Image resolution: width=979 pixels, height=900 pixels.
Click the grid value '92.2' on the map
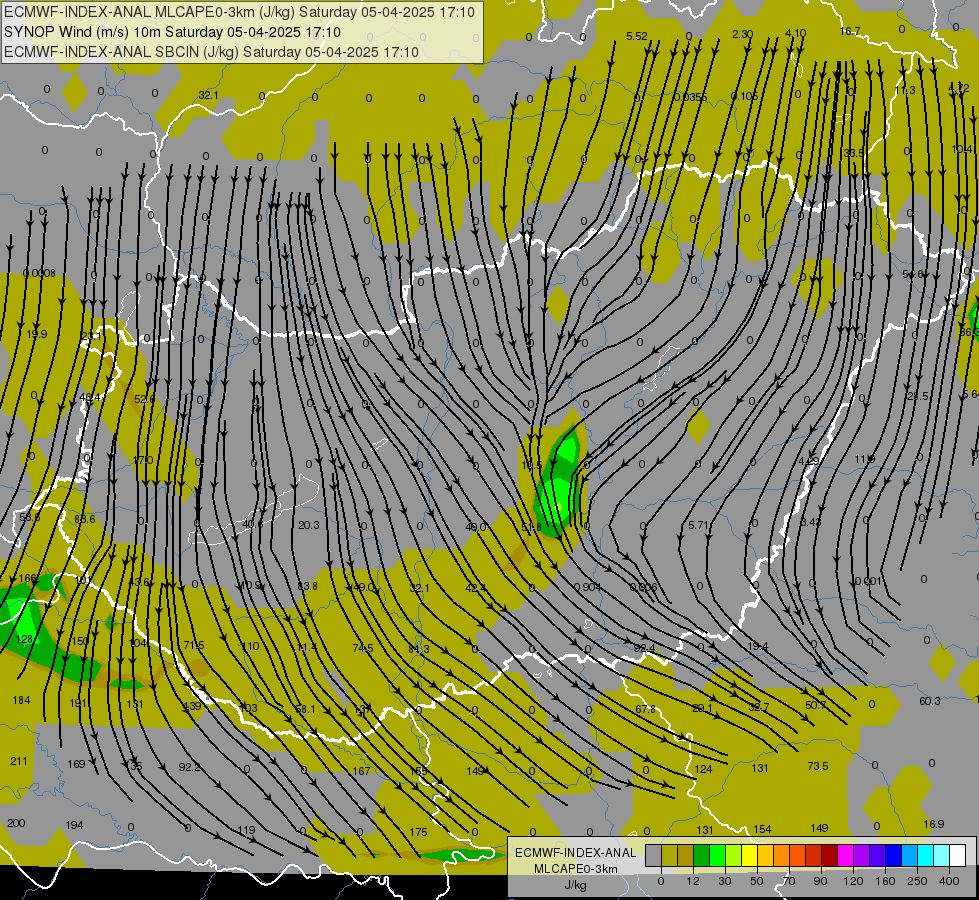click(x=189, y=767)
